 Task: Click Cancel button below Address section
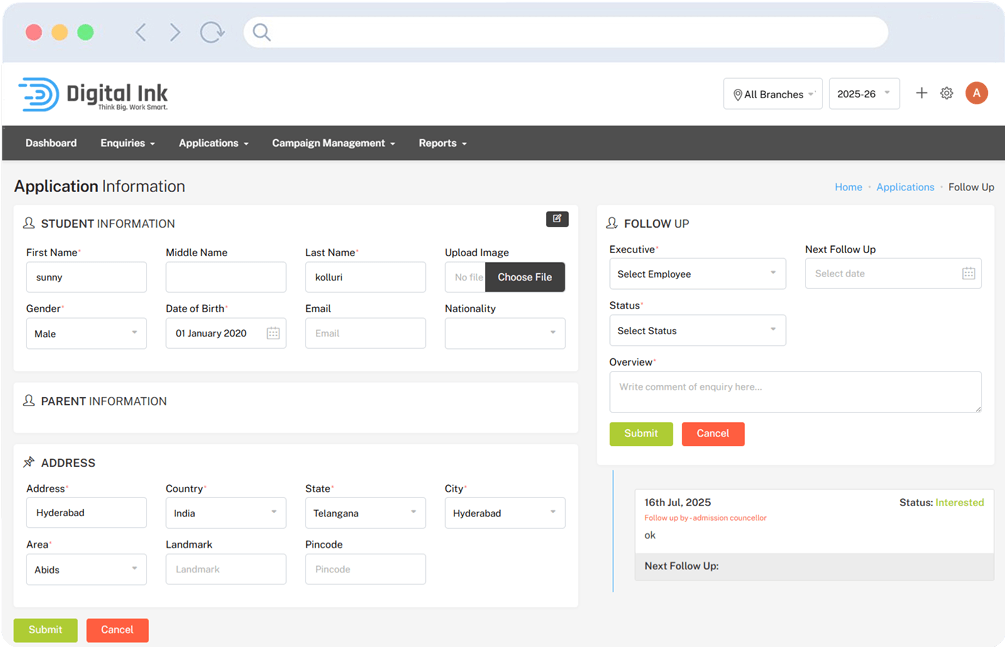(x=117, y=630)
